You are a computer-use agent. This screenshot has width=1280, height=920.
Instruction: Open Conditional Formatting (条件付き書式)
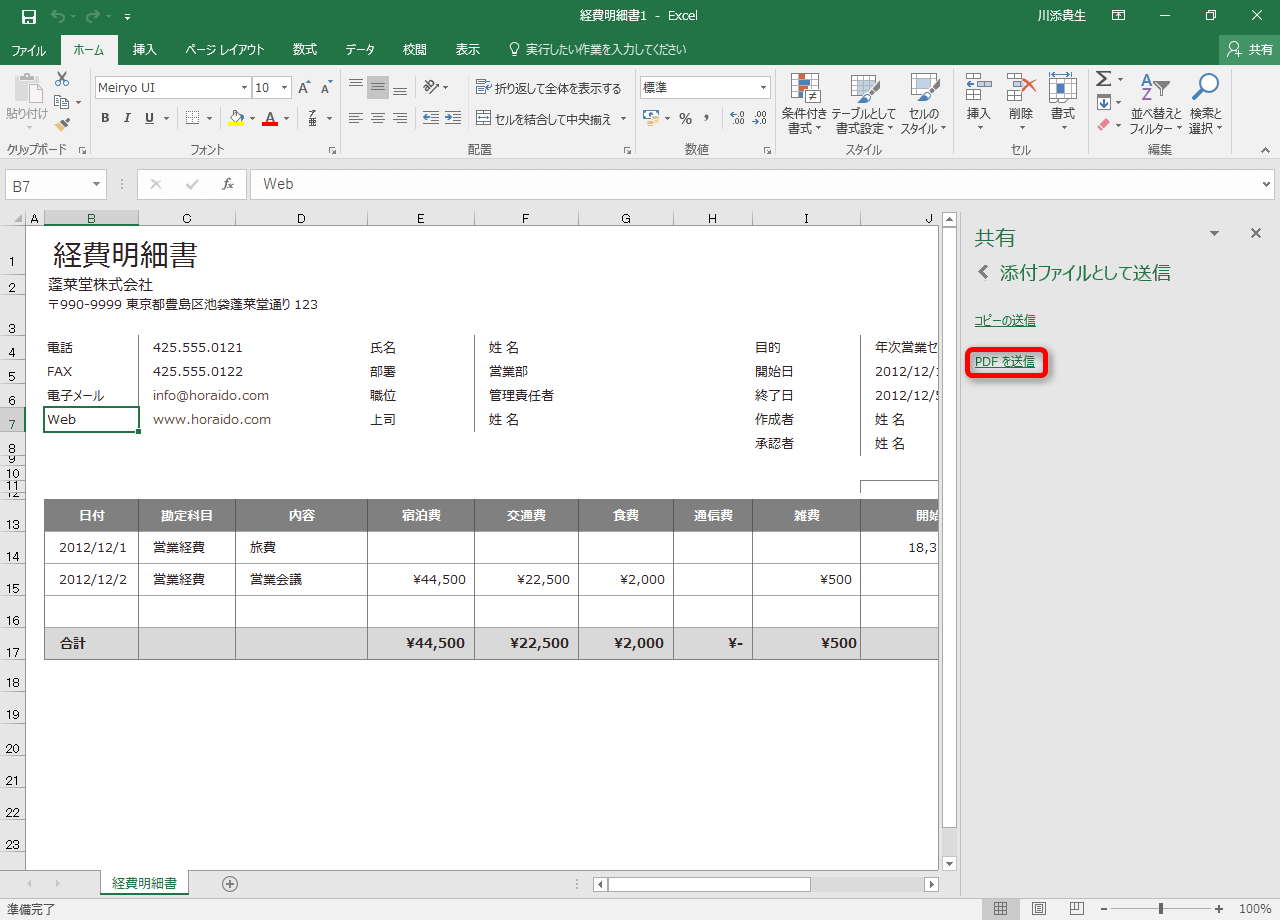tap(805, 104)
